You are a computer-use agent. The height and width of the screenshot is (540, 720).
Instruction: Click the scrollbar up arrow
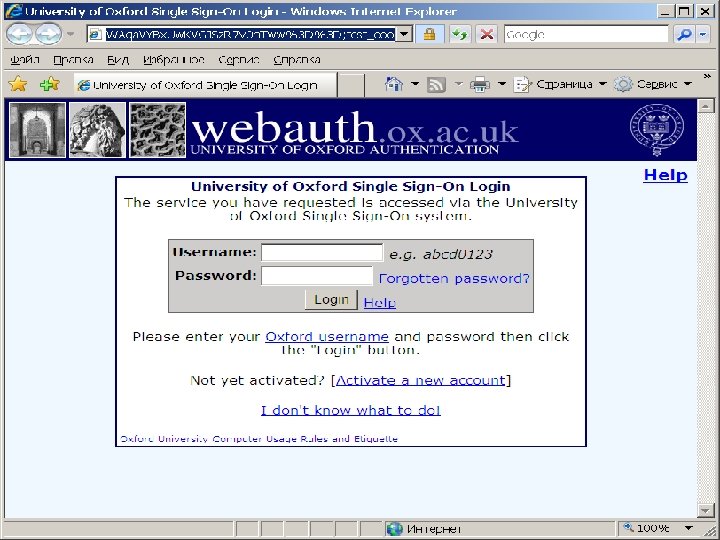click(x=705, y=106)
